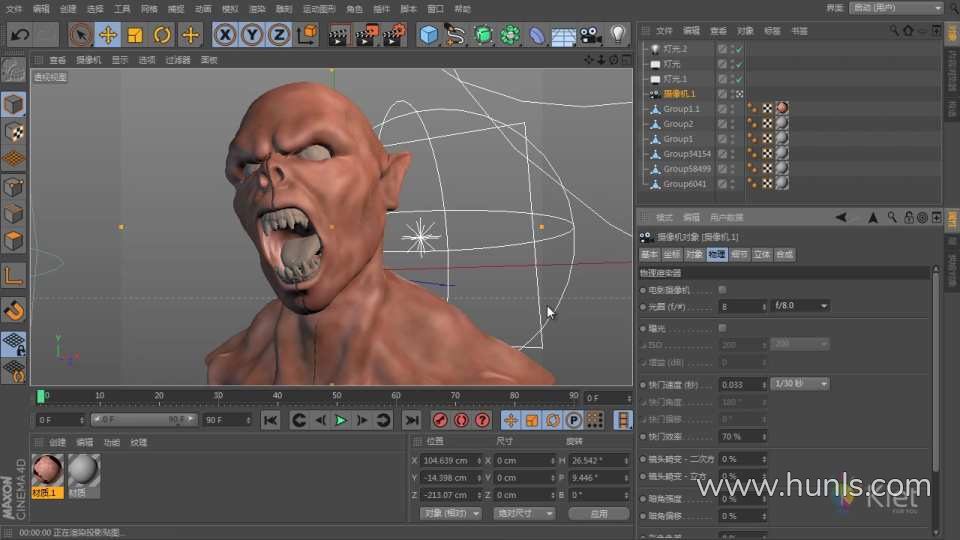This screenshot has width=960, height=540.
Task: Check the 电影摄像机 checkbox
Action: (722, 290)
